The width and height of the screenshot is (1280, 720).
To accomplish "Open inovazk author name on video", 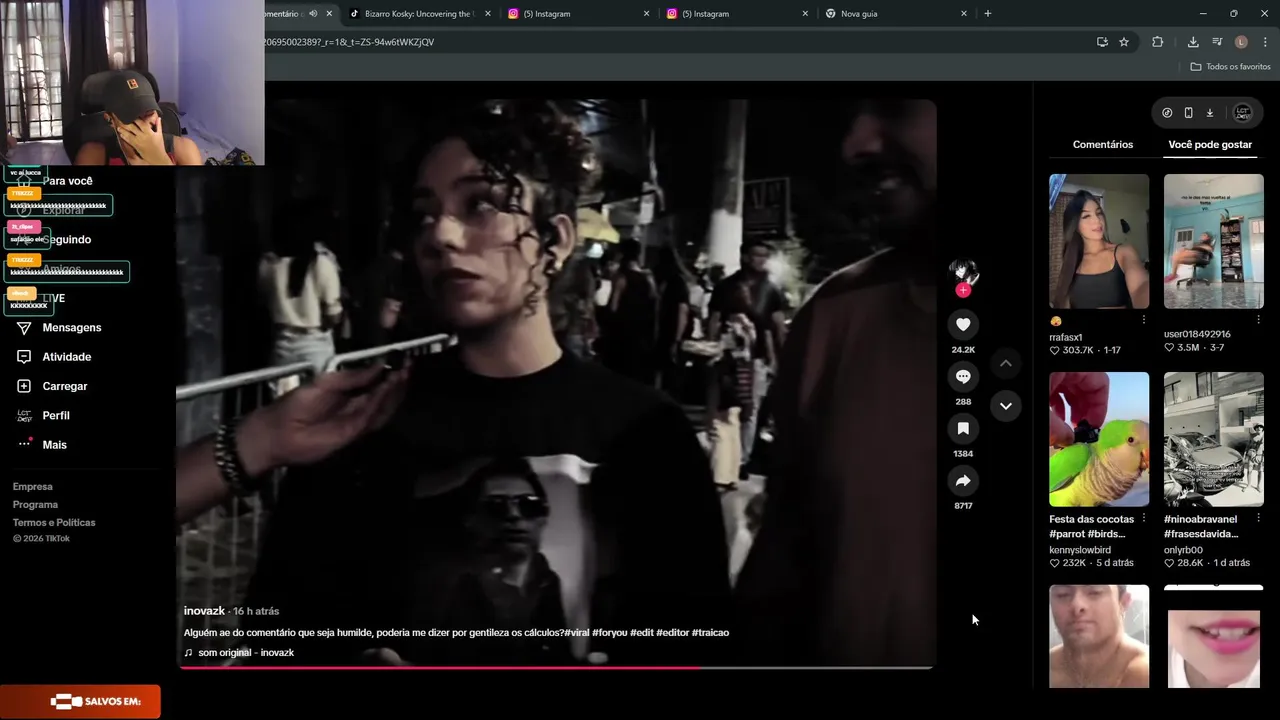I will (x=204, y=611).
